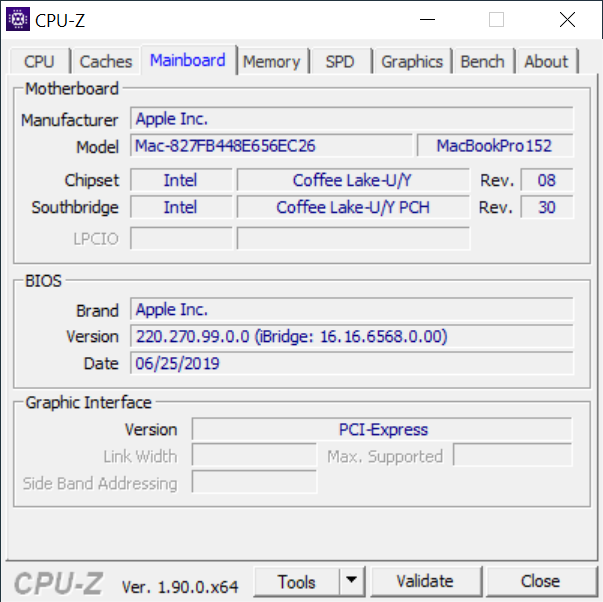Click the CPU-Z app icon in title bar
This screenshot has height=602, width=603.
point(18,19)
